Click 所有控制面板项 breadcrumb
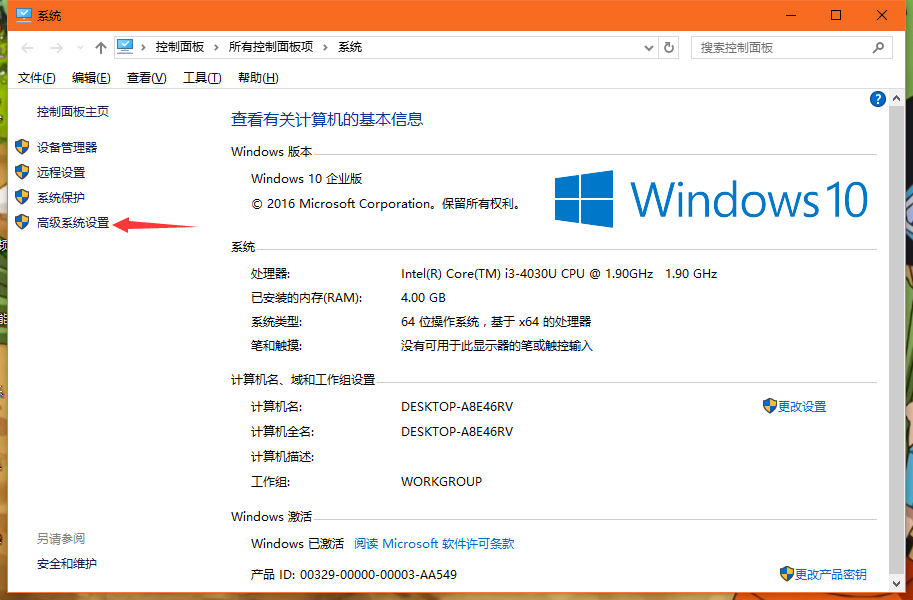 (271, 47)
